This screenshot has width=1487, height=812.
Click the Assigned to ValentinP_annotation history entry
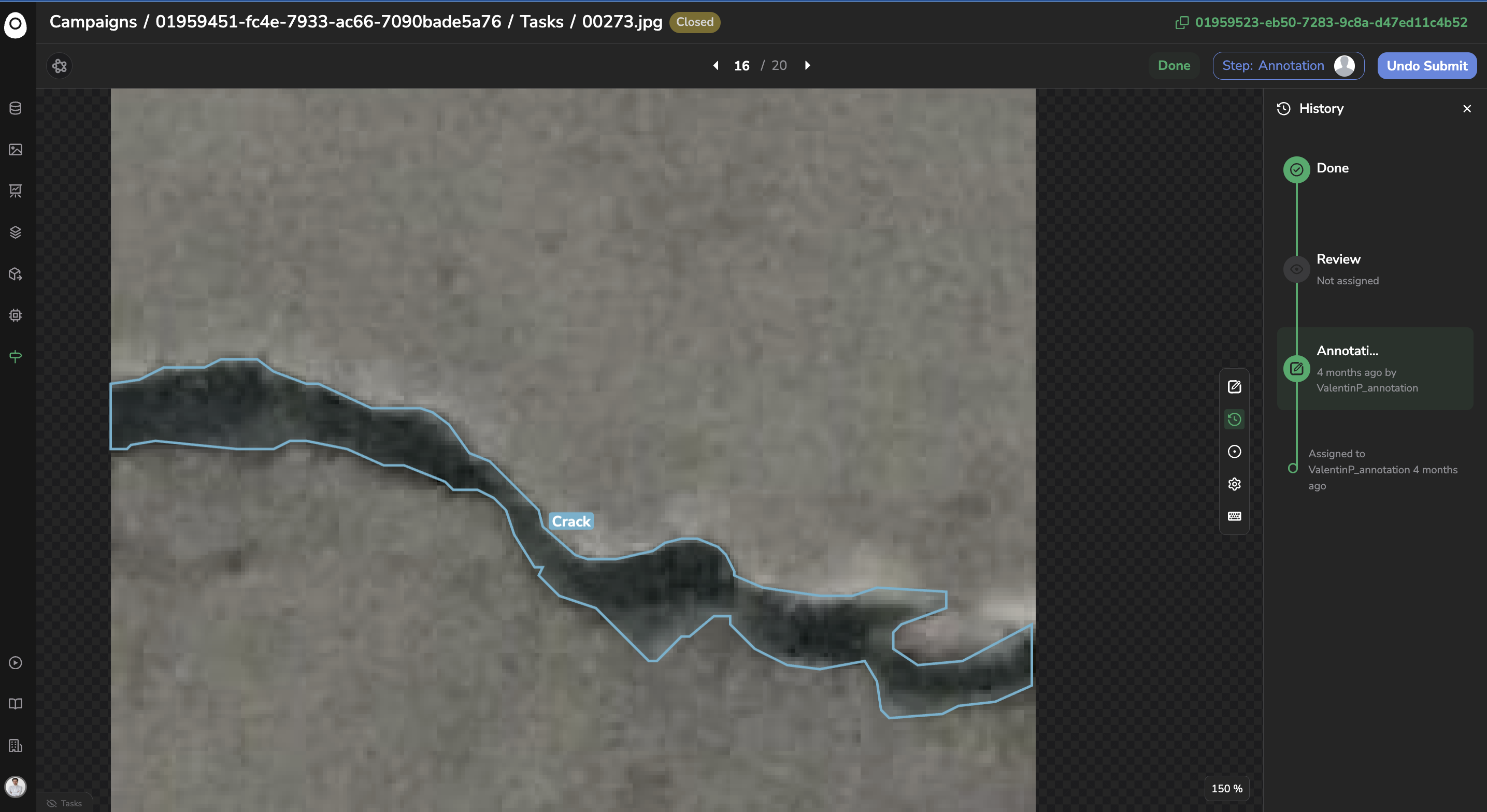coord(1382,469)
